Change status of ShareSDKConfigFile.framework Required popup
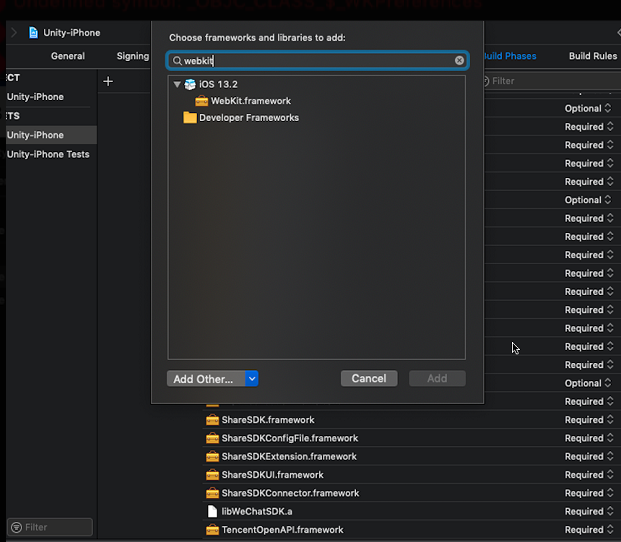Screen dimensions: 621x542 pos(589,438)
